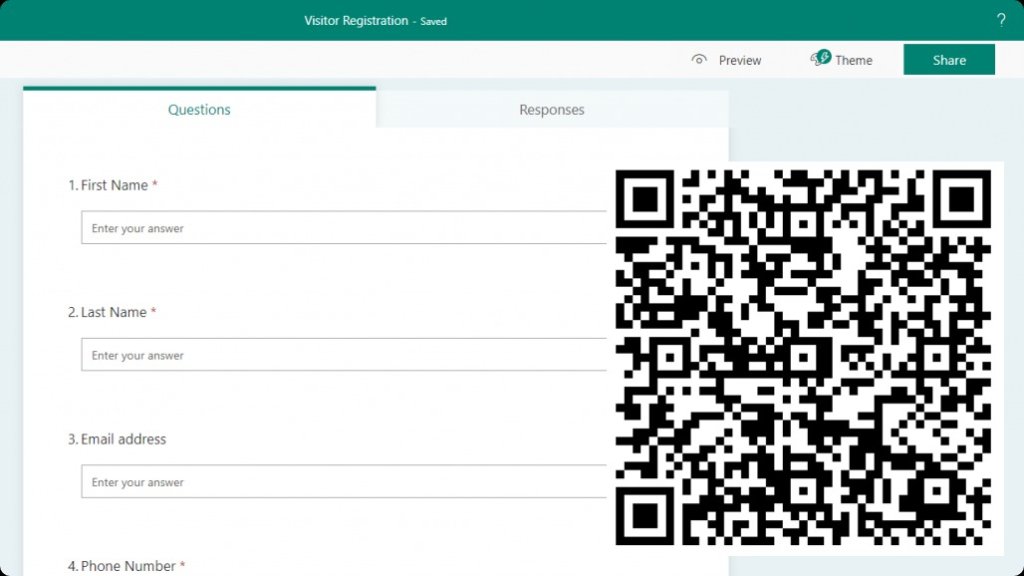Open Help via the question mark icon
Image resolution: width=1024 pixels, height=576 pixels.
tap(1001, 19)
